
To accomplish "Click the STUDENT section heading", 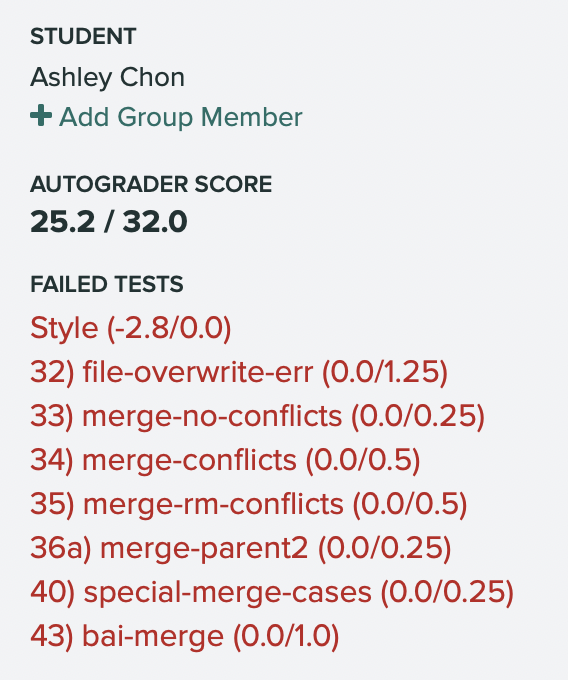I will pos(83,36).
